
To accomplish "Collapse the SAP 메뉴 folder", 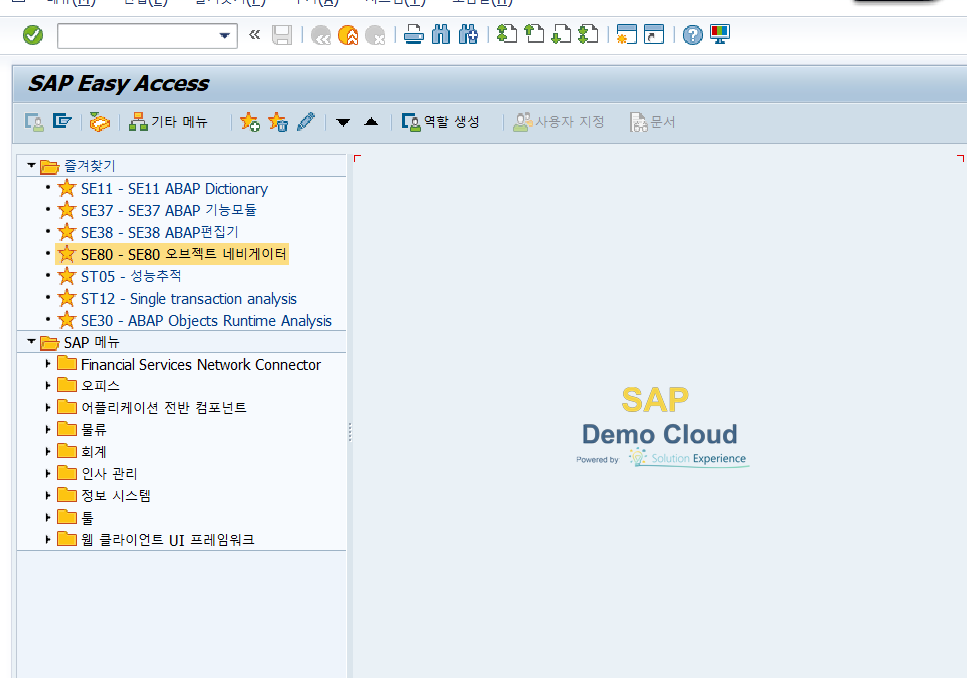I will (x=31, y=341).
